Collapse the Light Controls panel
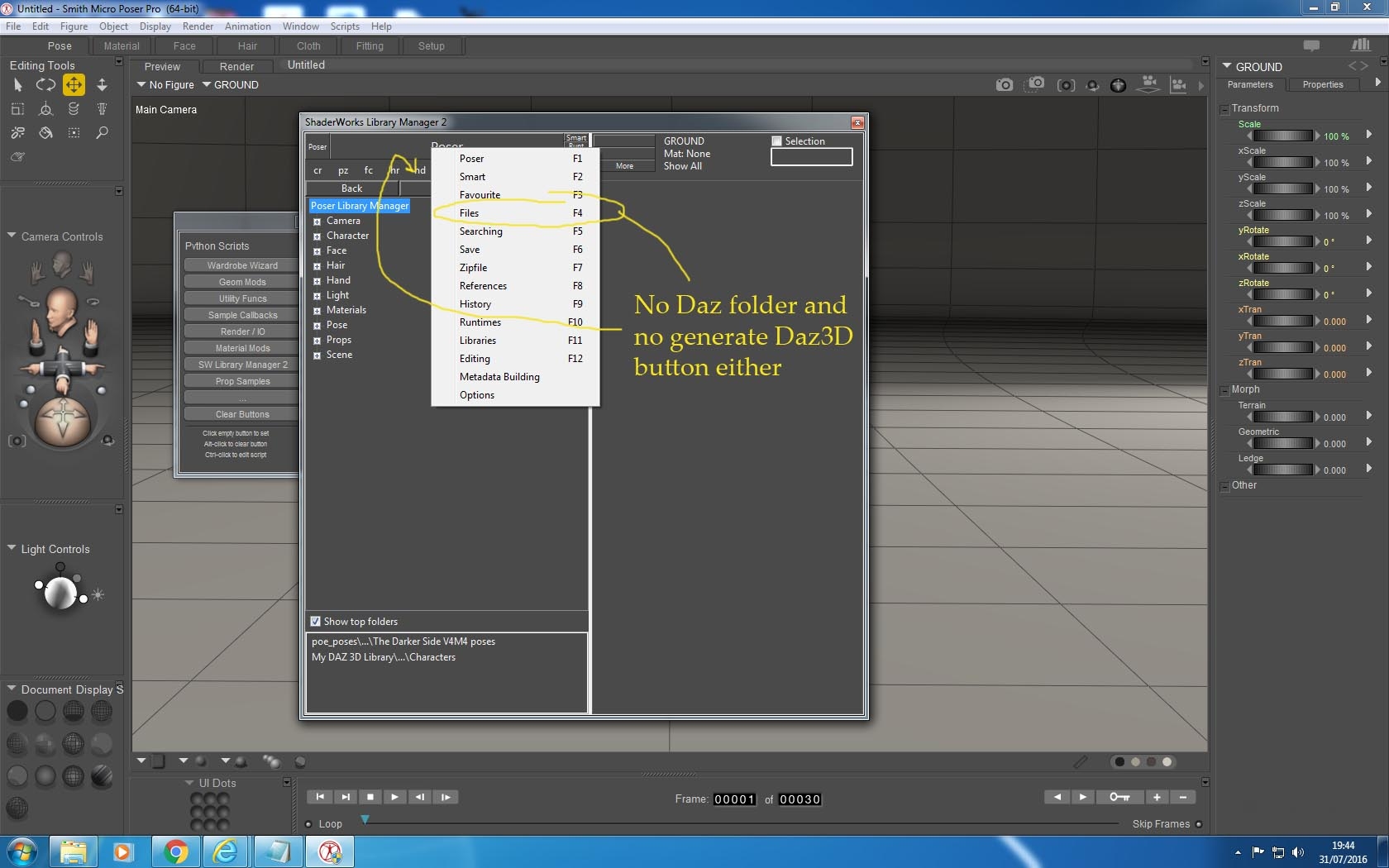The width and height of the screenshot is (1389, 868). pyautogui.click(x=12, y=548)
